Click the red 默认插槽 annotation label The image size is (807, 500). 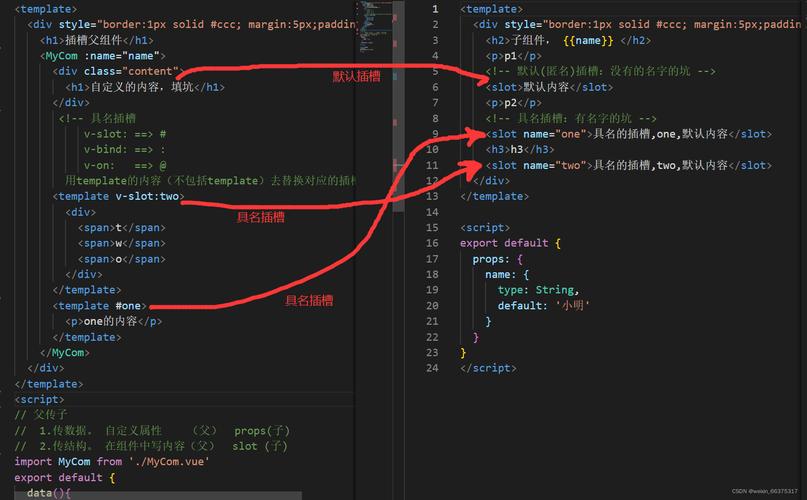click(357, 77)
